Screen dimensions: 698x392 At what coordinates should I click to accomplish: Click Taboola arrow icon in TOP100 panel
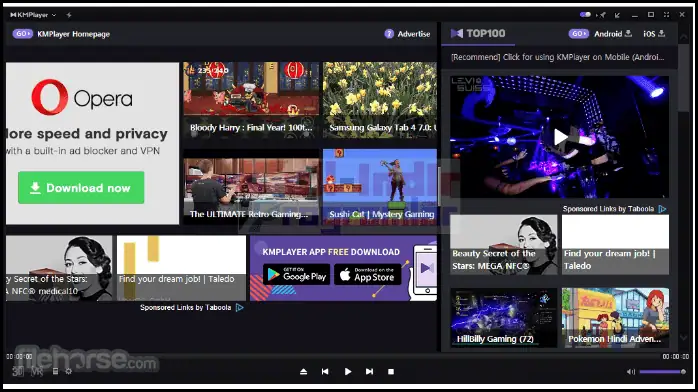coord(662,209)
